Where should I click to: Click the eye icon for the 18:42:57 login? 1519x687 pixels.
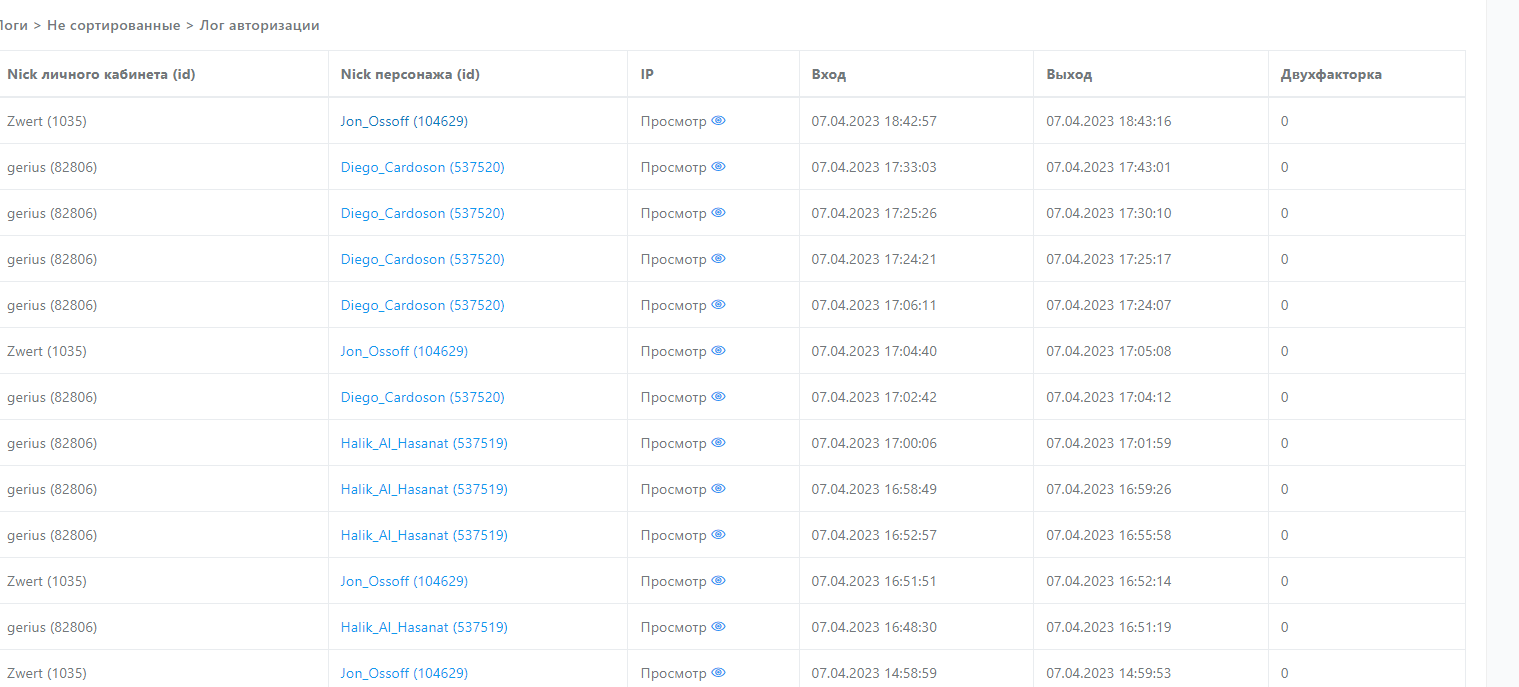pos(718,121)
